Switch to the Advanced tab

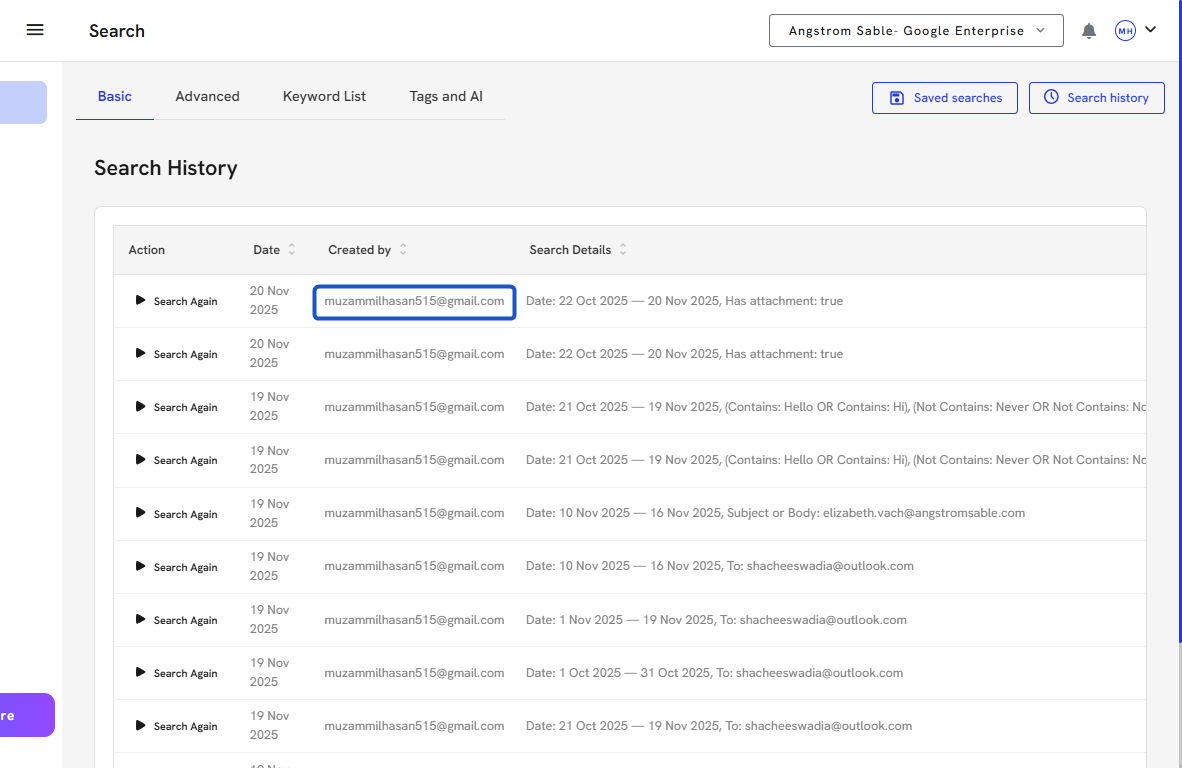(x=207, y=97)
